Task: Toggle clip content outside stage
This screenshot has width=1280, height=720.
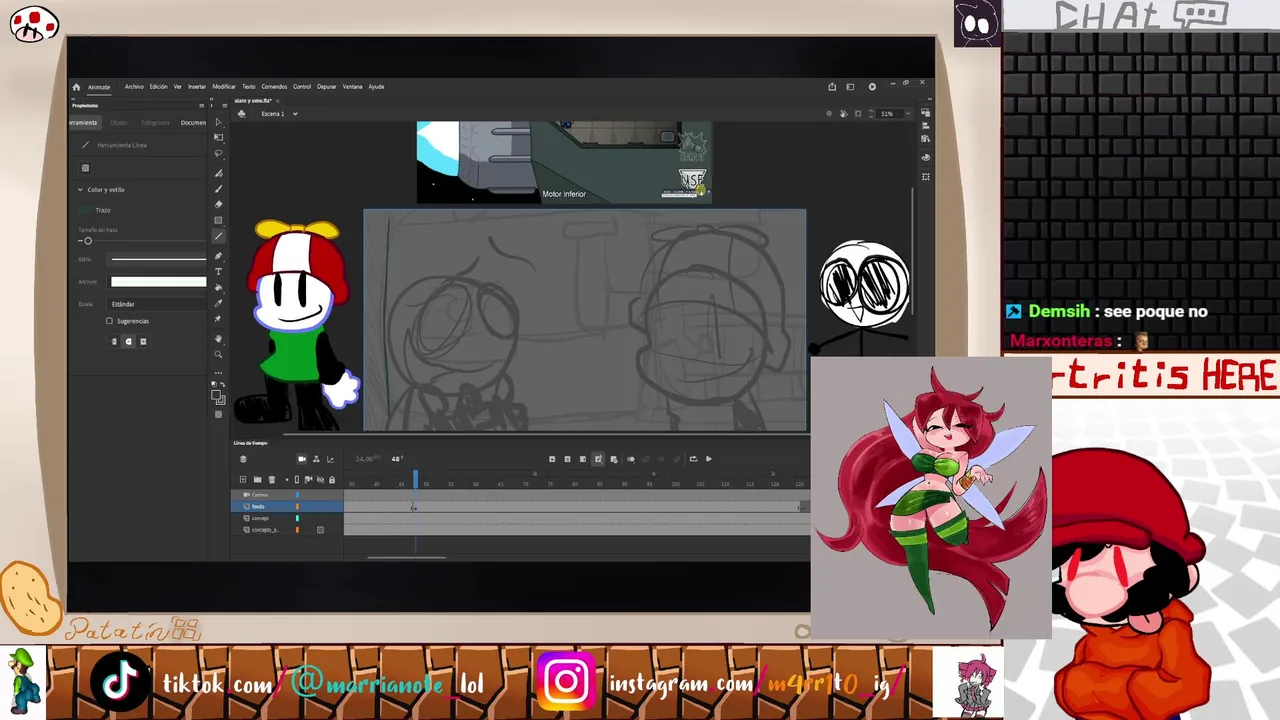Action: tap(858, 114)
